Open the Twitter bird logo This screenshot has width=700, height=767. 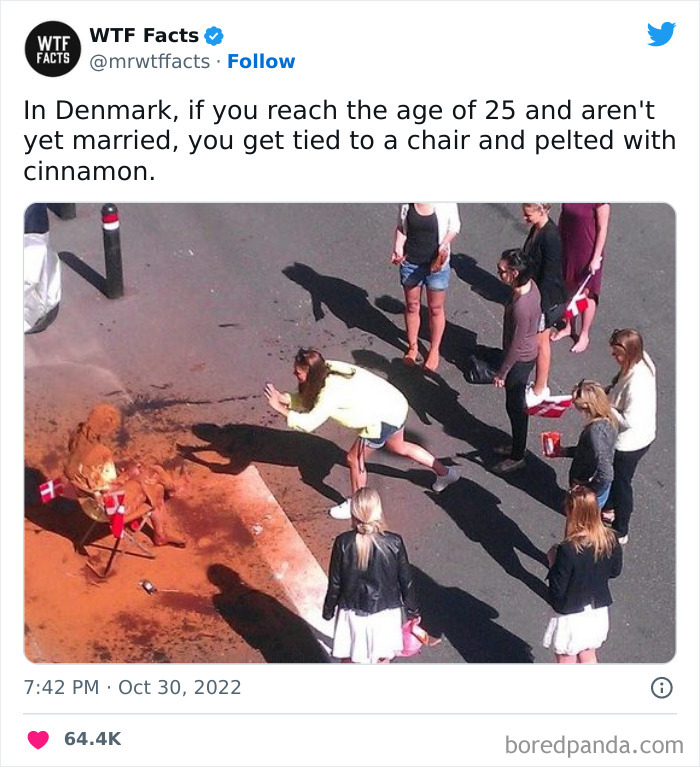pos(660,34)
